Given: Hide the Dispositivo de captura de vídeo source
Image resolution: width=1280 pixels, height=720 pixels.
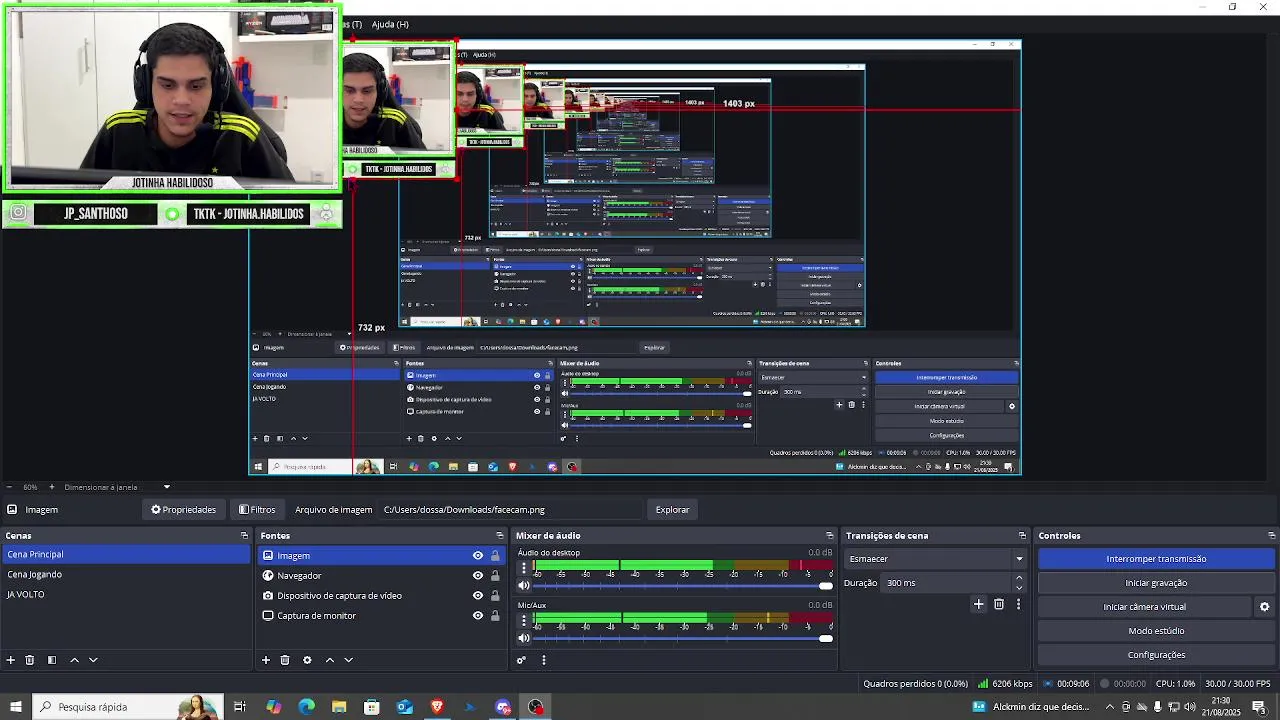Looking at the screenshot, I should tap(478, 596).
